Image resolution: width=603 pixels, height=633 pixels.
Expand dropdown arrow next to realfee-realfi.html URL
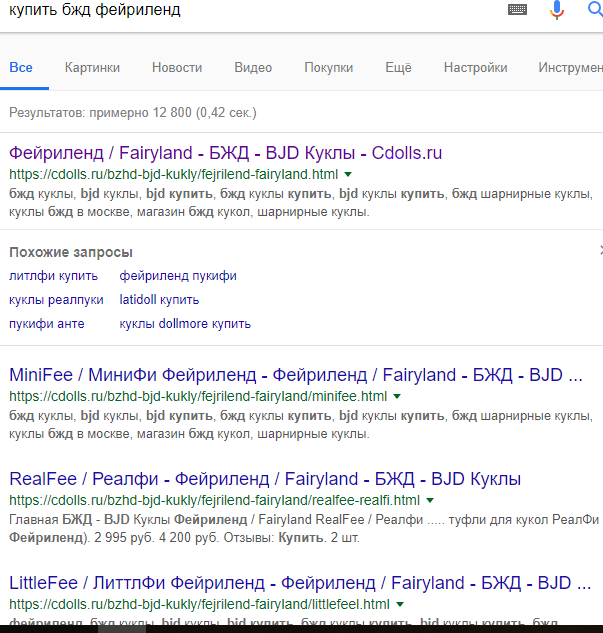point(429,500)
